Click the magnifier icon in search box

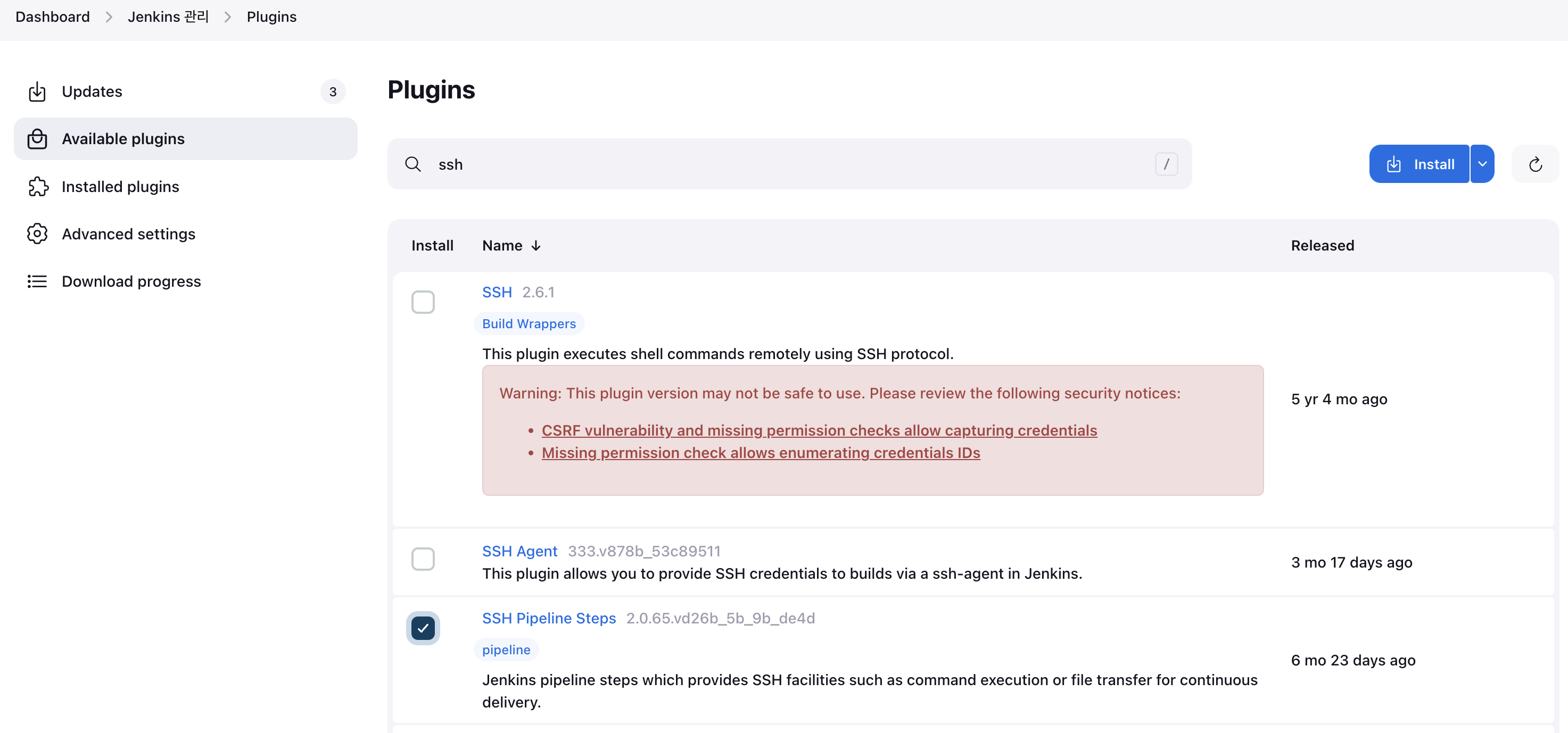412,164
